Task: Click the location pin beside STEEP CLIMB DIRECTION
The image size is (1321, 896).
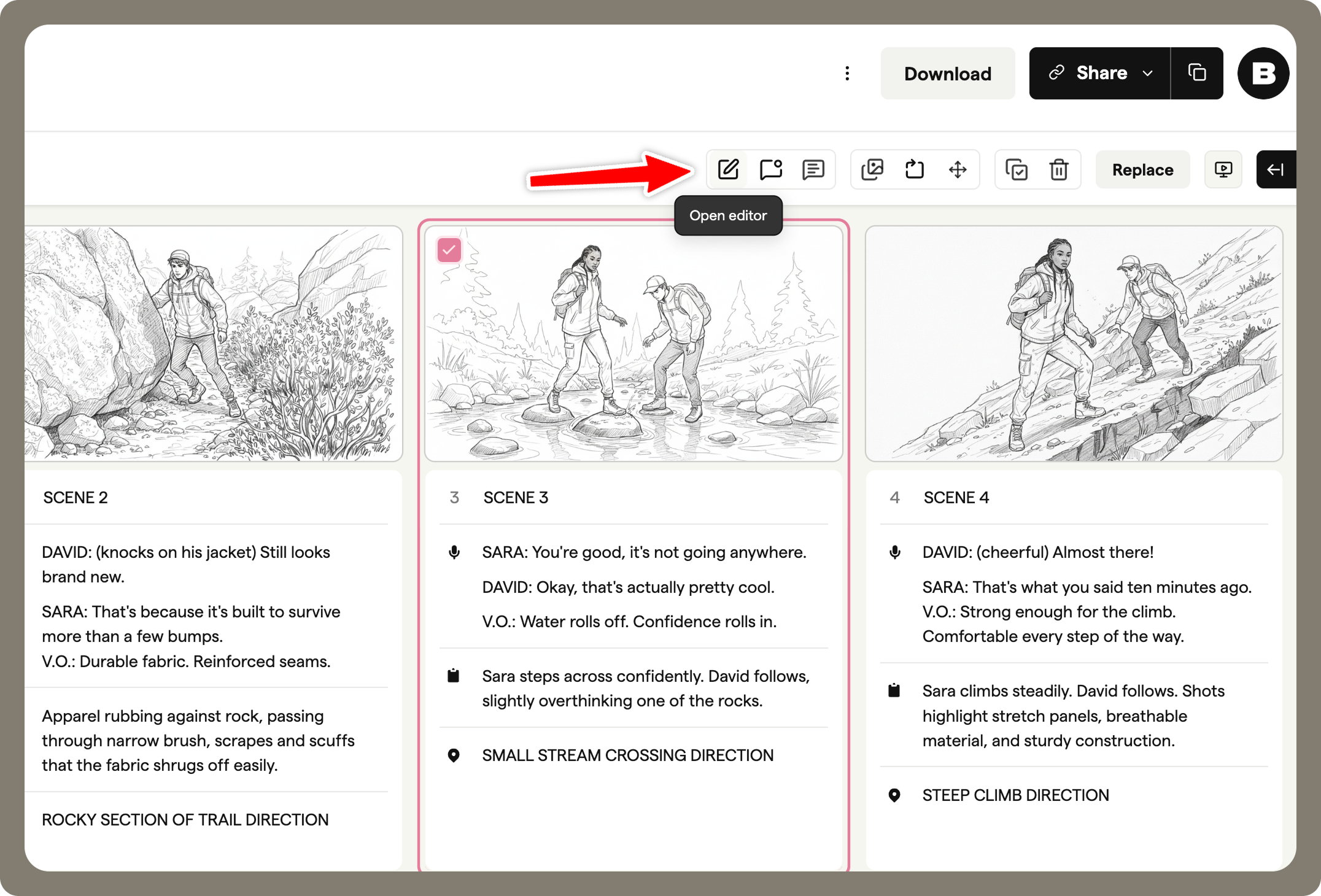Action: (894, 795)
